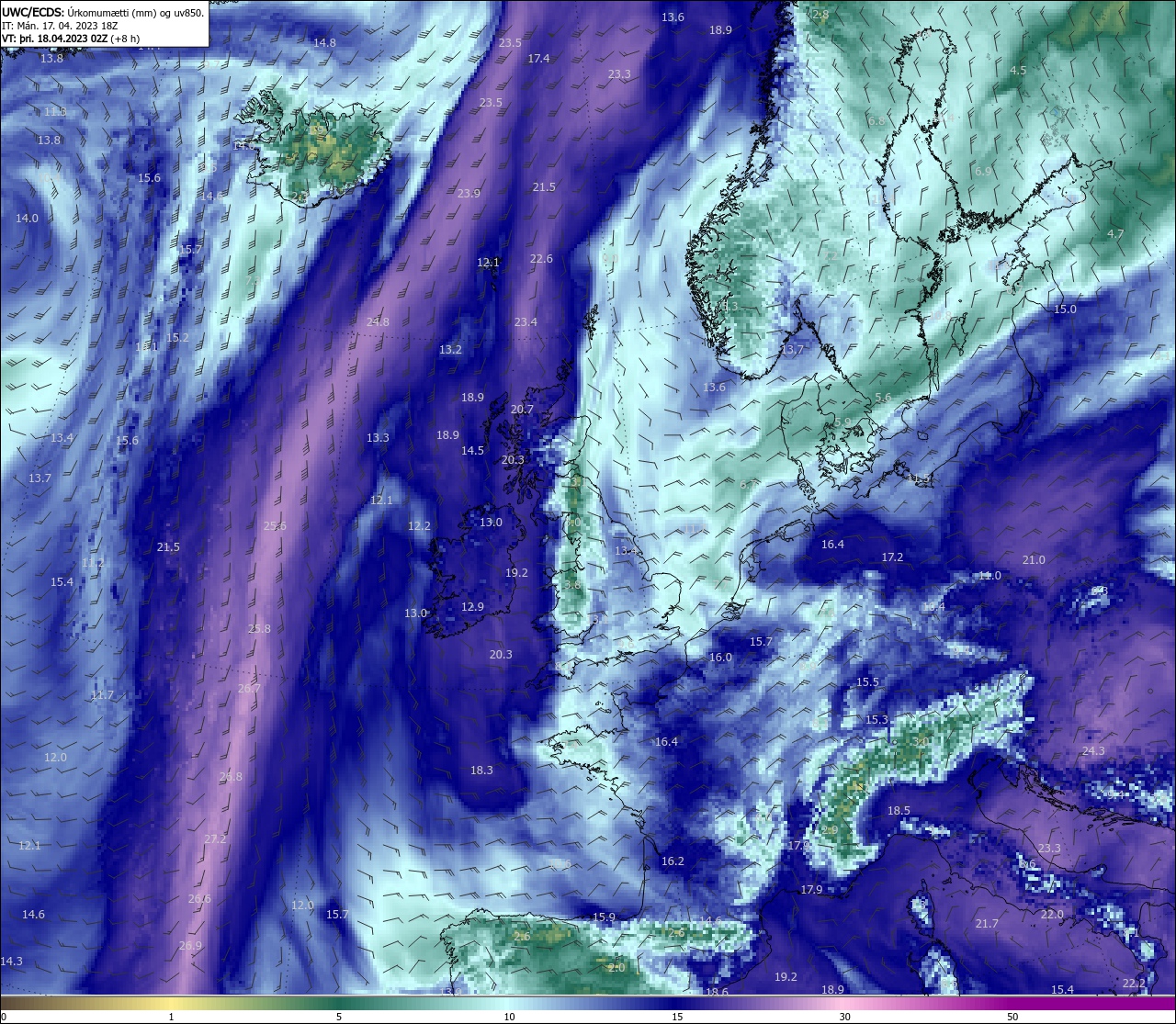
Task: Click the 18.6 value at bottom edge
Action: pyautogui.click(x=717, y=992)
